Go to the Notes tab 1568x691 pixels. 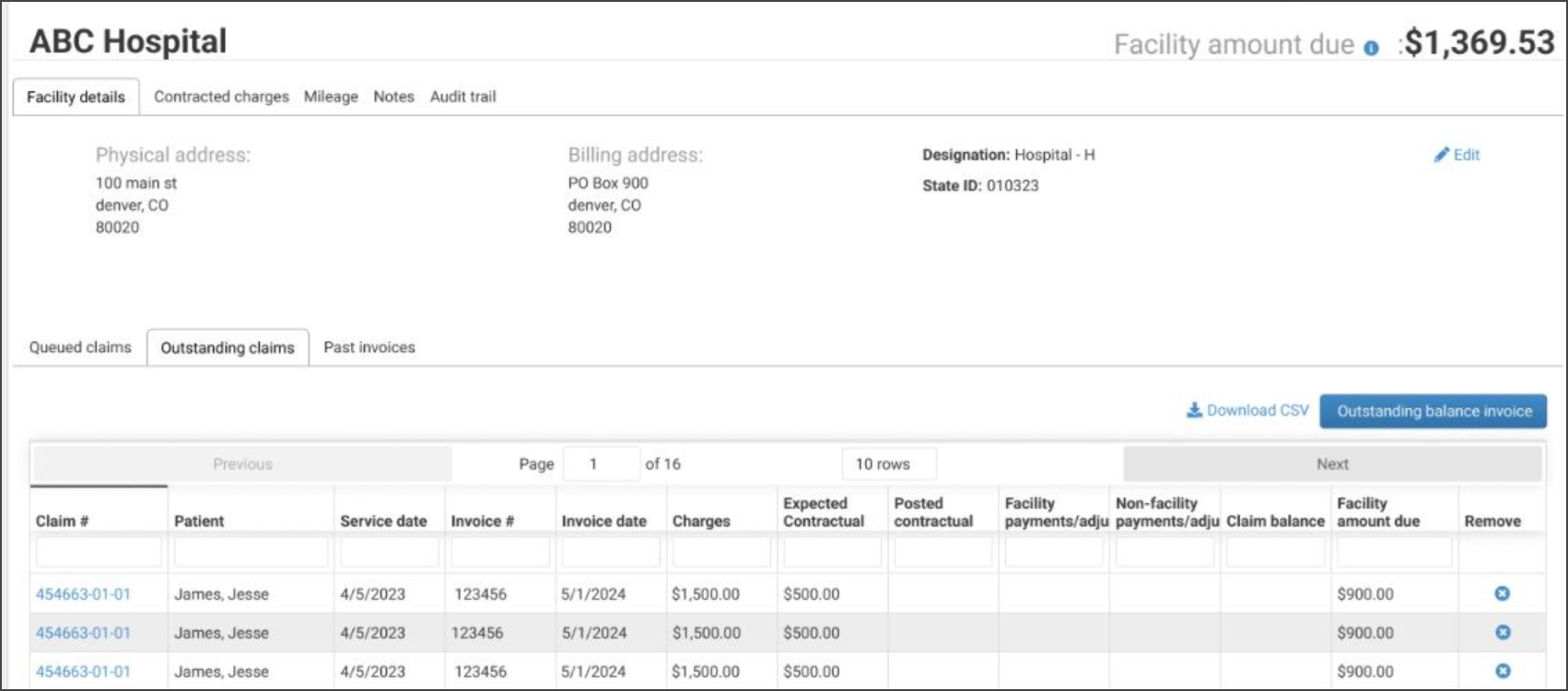click(x=393, y=97)
